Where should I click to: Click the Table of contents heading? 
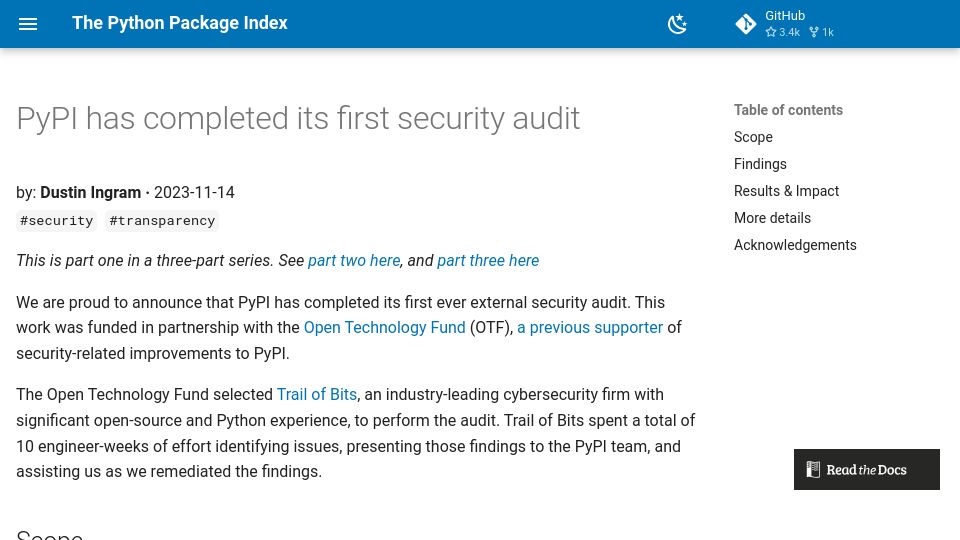(x=788, y=110)
